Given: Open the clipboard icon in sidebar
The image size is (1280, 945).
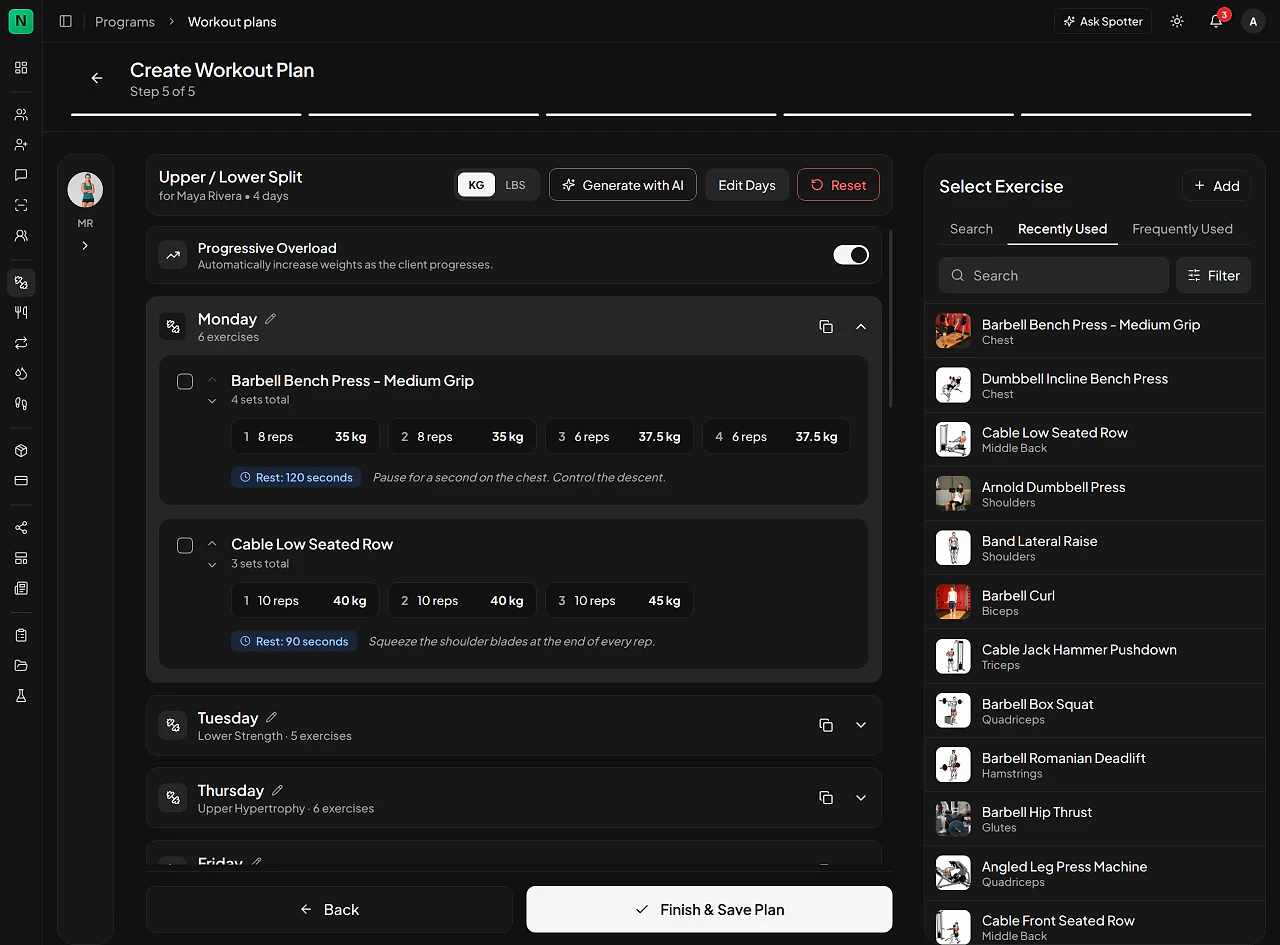Looking at the screenshot, I should click(21, 635).
